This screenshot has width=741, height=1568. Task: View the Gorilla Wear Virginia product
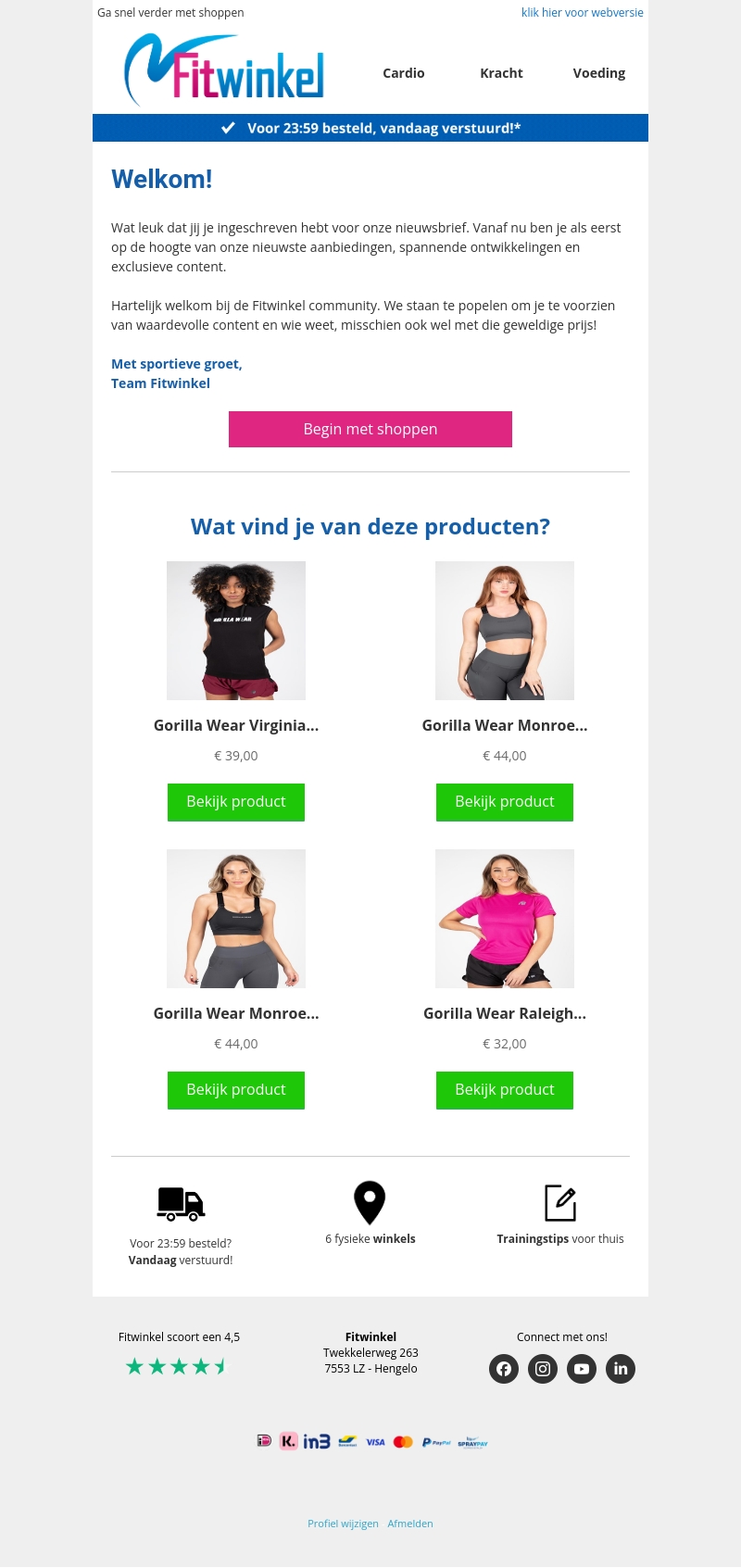(236, 802)
